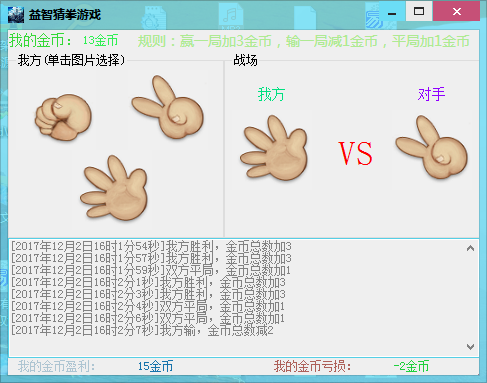Choose the scissors hand image
Viewport: 487px width, 383px height.
(x=168, y=107)
